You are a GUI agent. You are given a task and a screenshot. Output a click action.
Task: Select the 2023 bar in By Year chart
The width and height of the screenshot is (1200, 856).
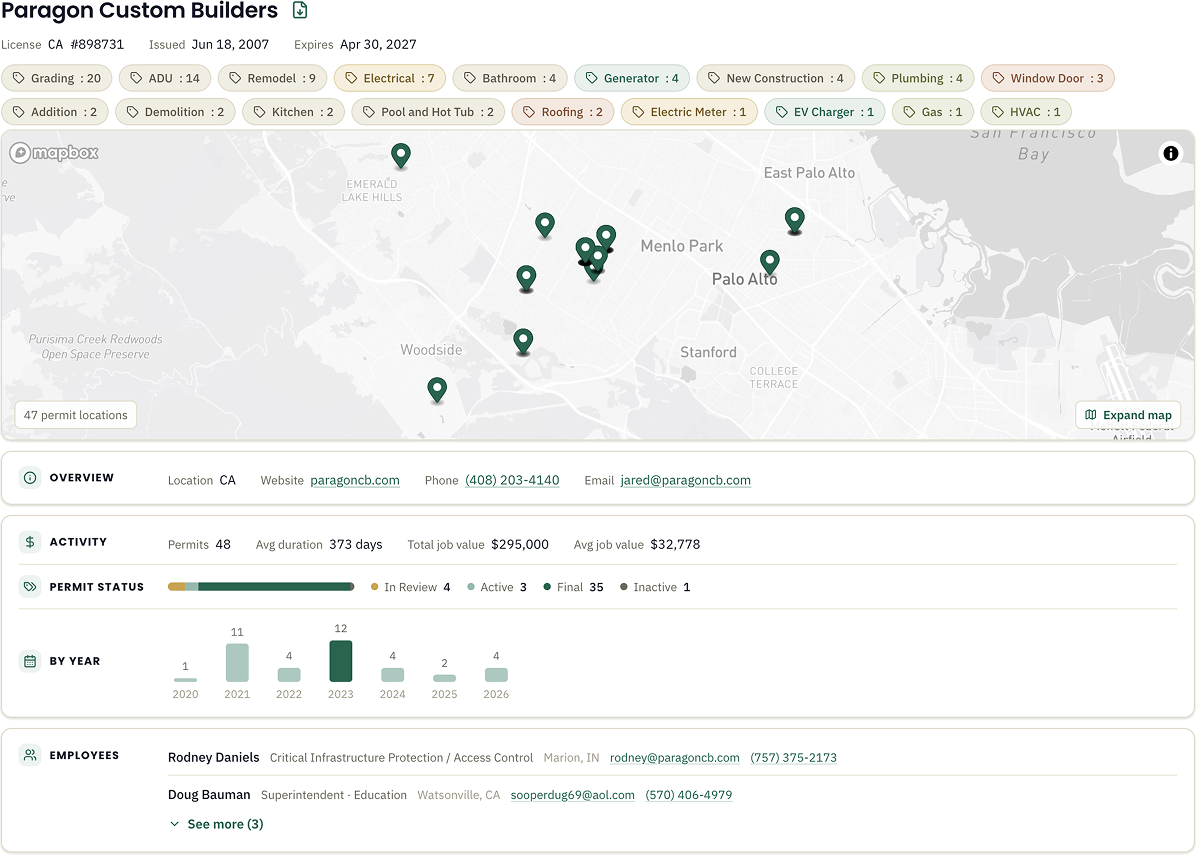341,661
